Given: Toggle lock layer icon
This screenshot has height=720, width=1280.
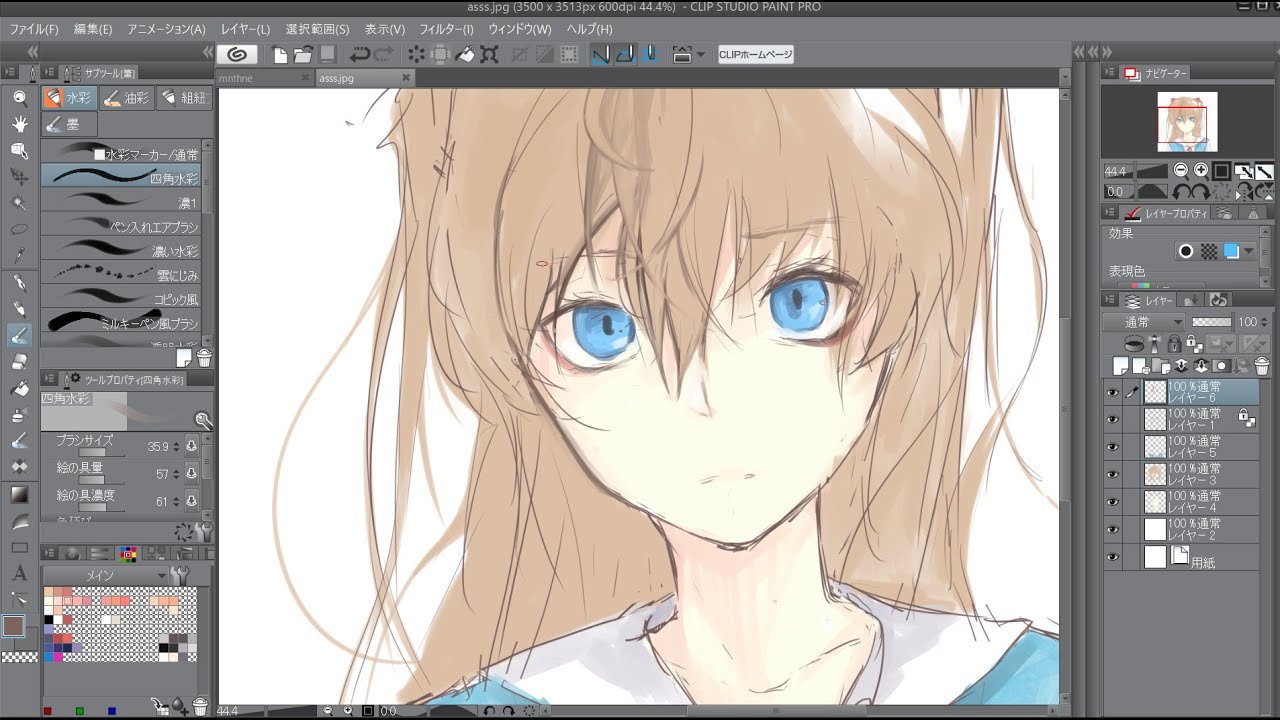Looking at the screenshot, I should point(1175,344).
